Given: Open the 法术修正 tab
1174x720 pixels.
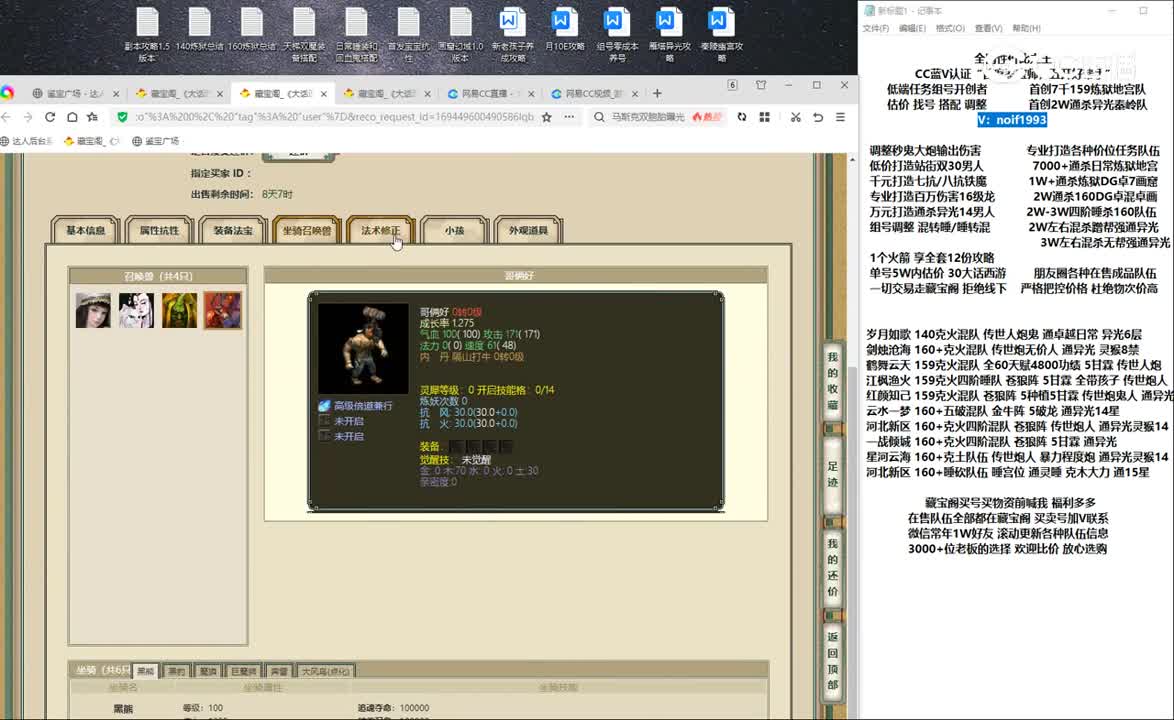Looking at the screenshot, I should [x=380, y=231].
